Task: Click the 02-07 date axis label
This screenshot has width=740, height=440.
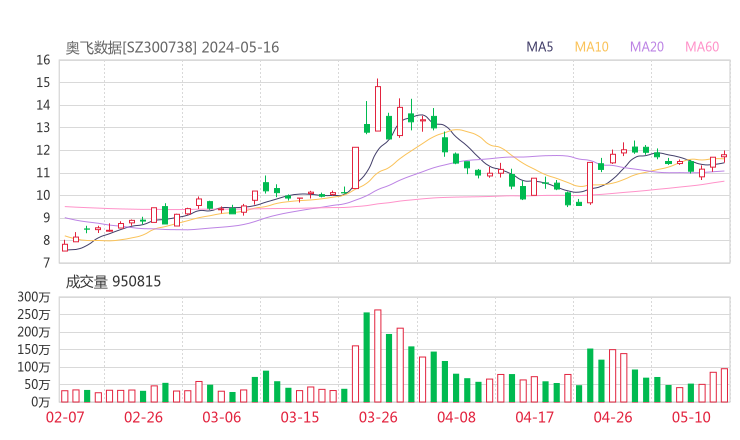Action: (x=65, y=417)
